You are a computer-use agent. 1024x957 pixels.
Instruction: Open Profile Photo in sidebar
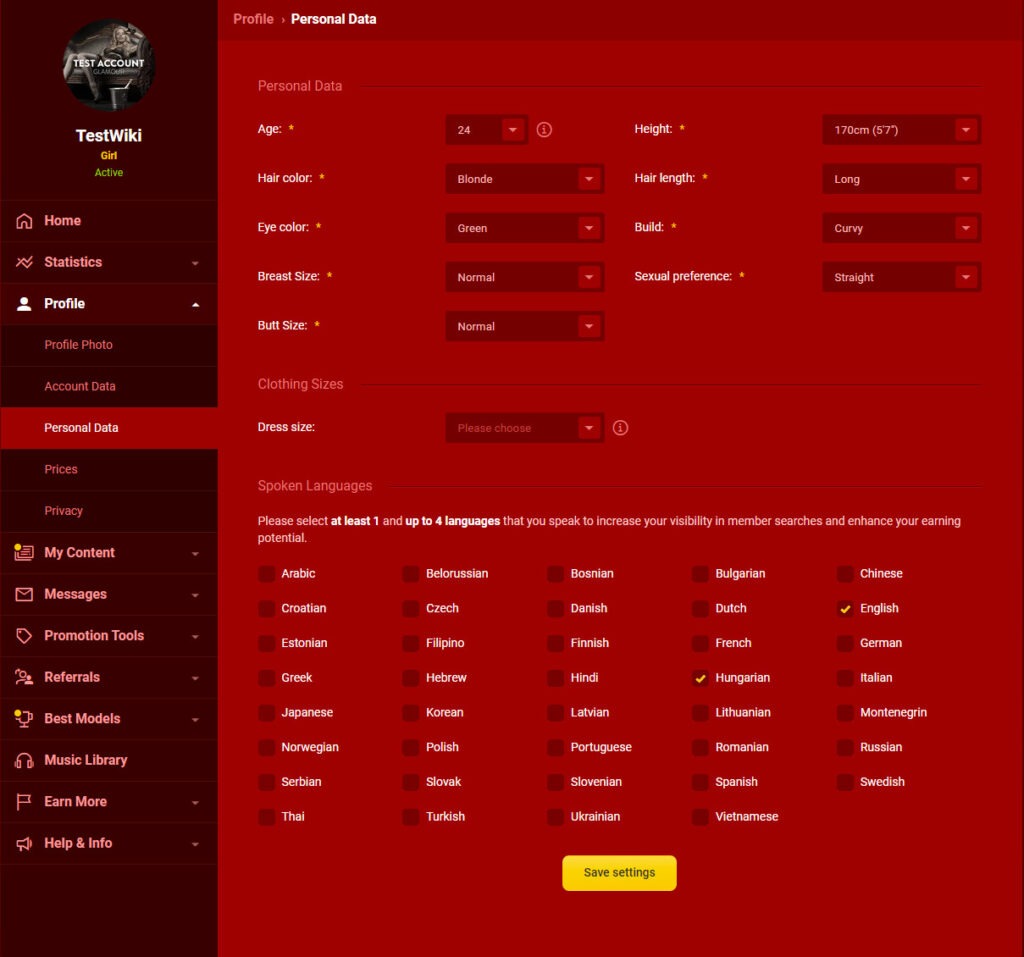79,345
